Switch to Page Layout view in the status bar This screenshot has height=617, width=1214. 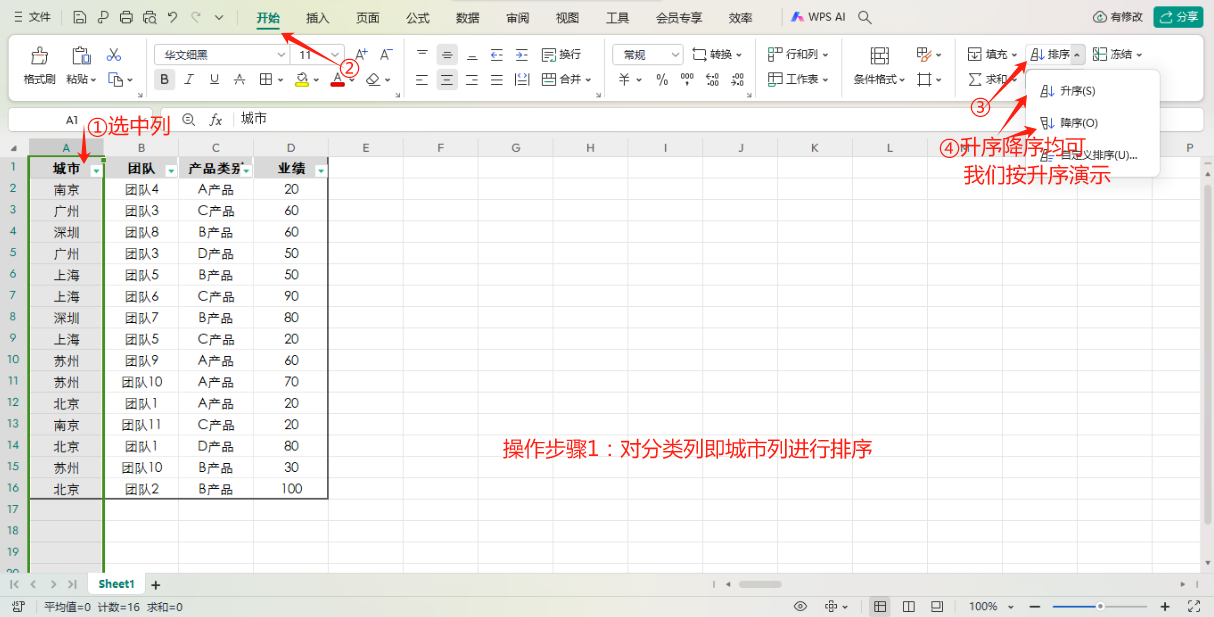[x=908, y=606]
